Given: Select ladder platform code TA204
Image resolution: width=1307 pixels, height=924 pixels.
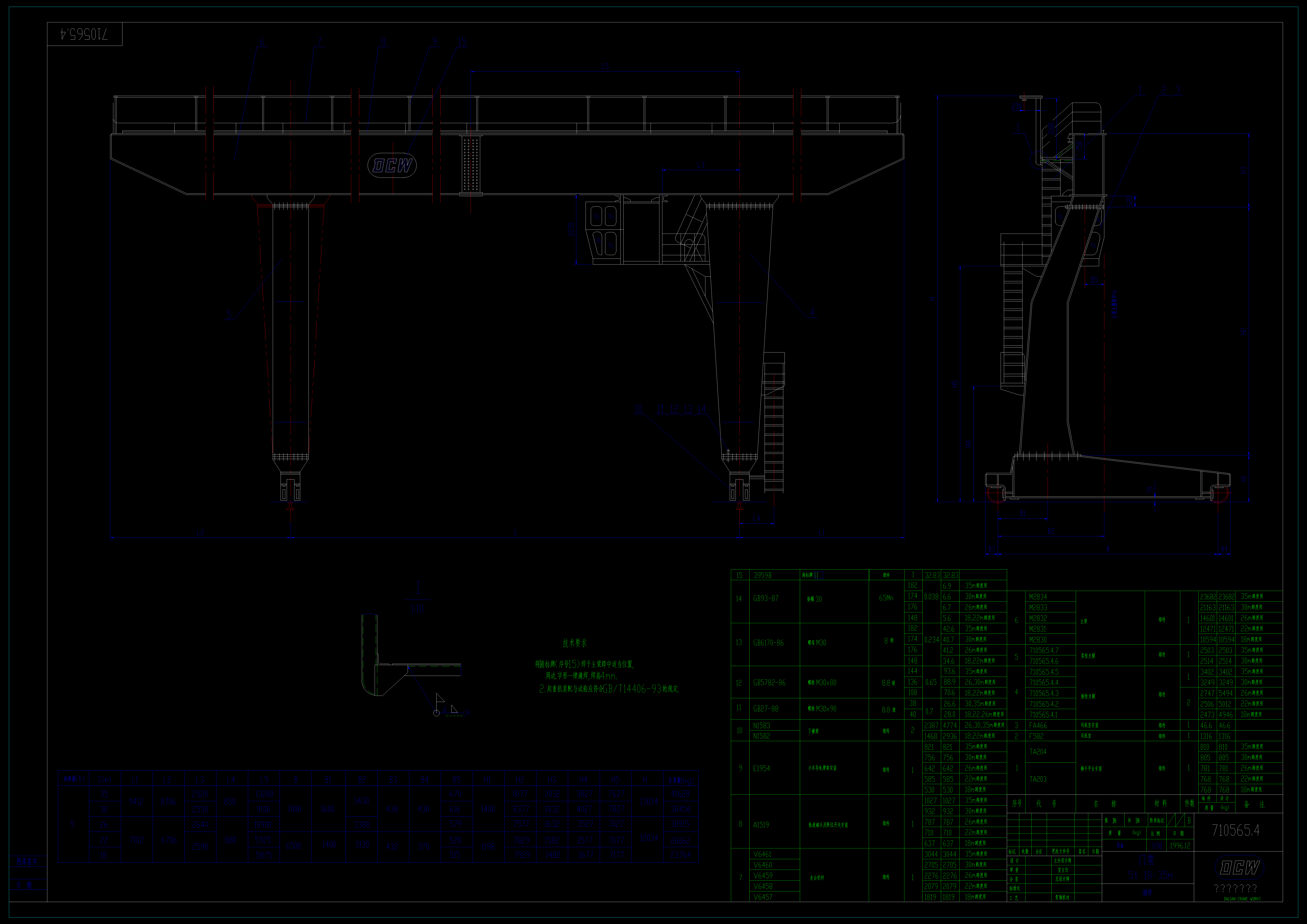Looking at the screenshot, I should [x=1038, y=751].
